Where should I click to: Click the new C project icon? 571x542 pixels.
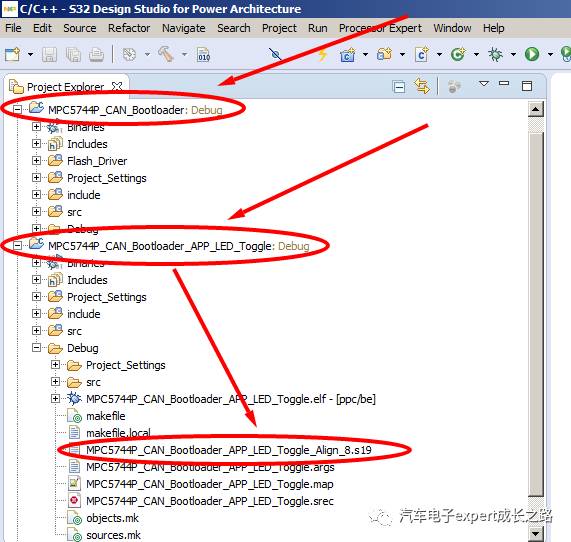coord(347,55)
